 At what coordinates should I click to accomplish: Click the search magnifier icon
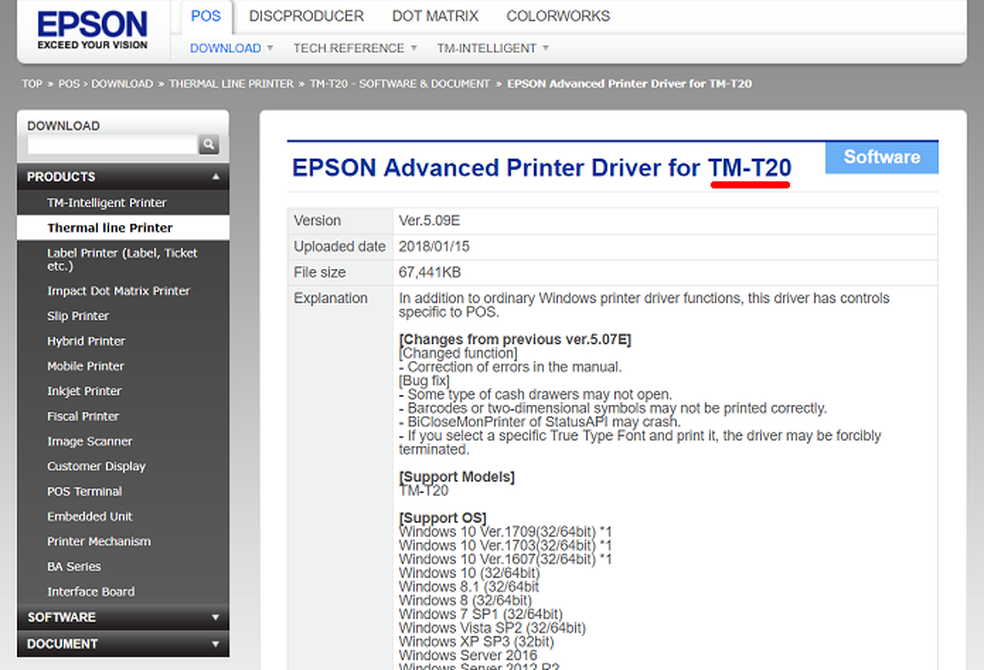click(209, 144)
